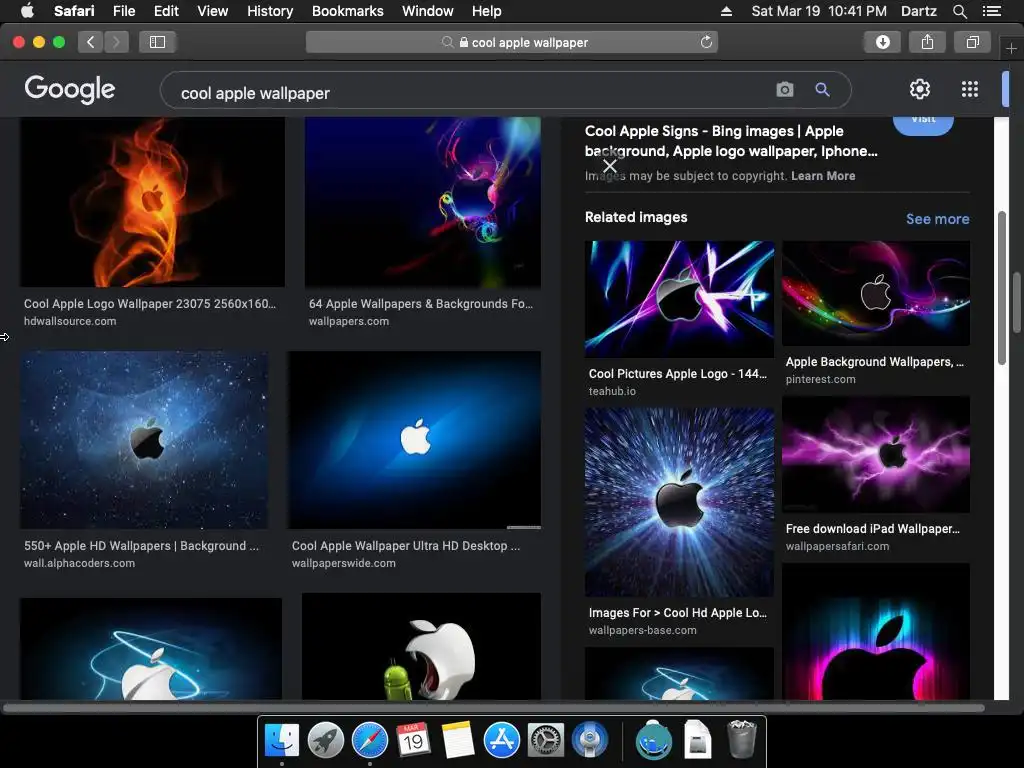The image size is (1024, 768).
Task: Open the Safari downloads button
Action: pyautogui.click(x=882, y=42)
